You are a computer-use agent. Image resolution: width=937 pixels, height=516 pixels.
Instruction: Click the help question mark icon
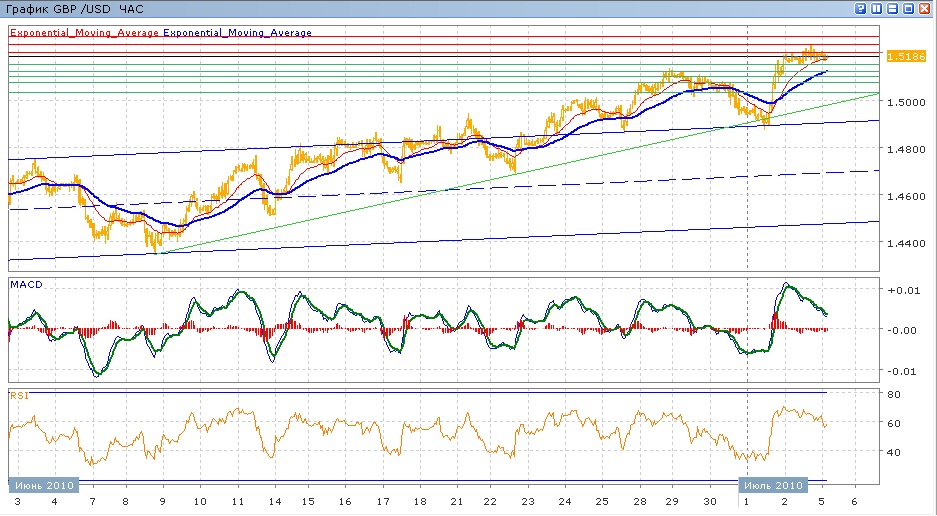coord(861,8)
